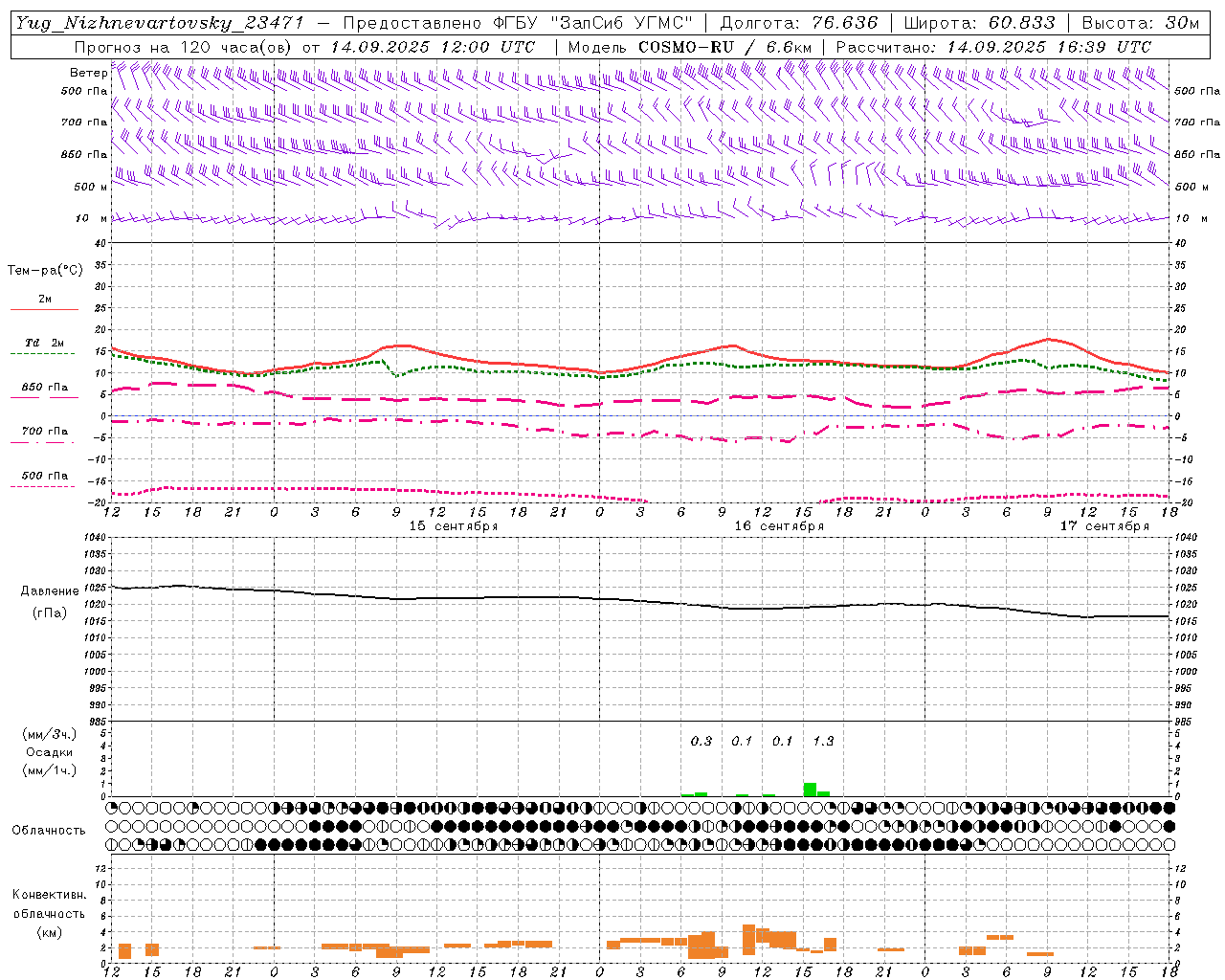This screenshot has width=1225, height=980.
Task: Click the (мм/1ч.) precipitation unit label
Action: click(50, 770)
